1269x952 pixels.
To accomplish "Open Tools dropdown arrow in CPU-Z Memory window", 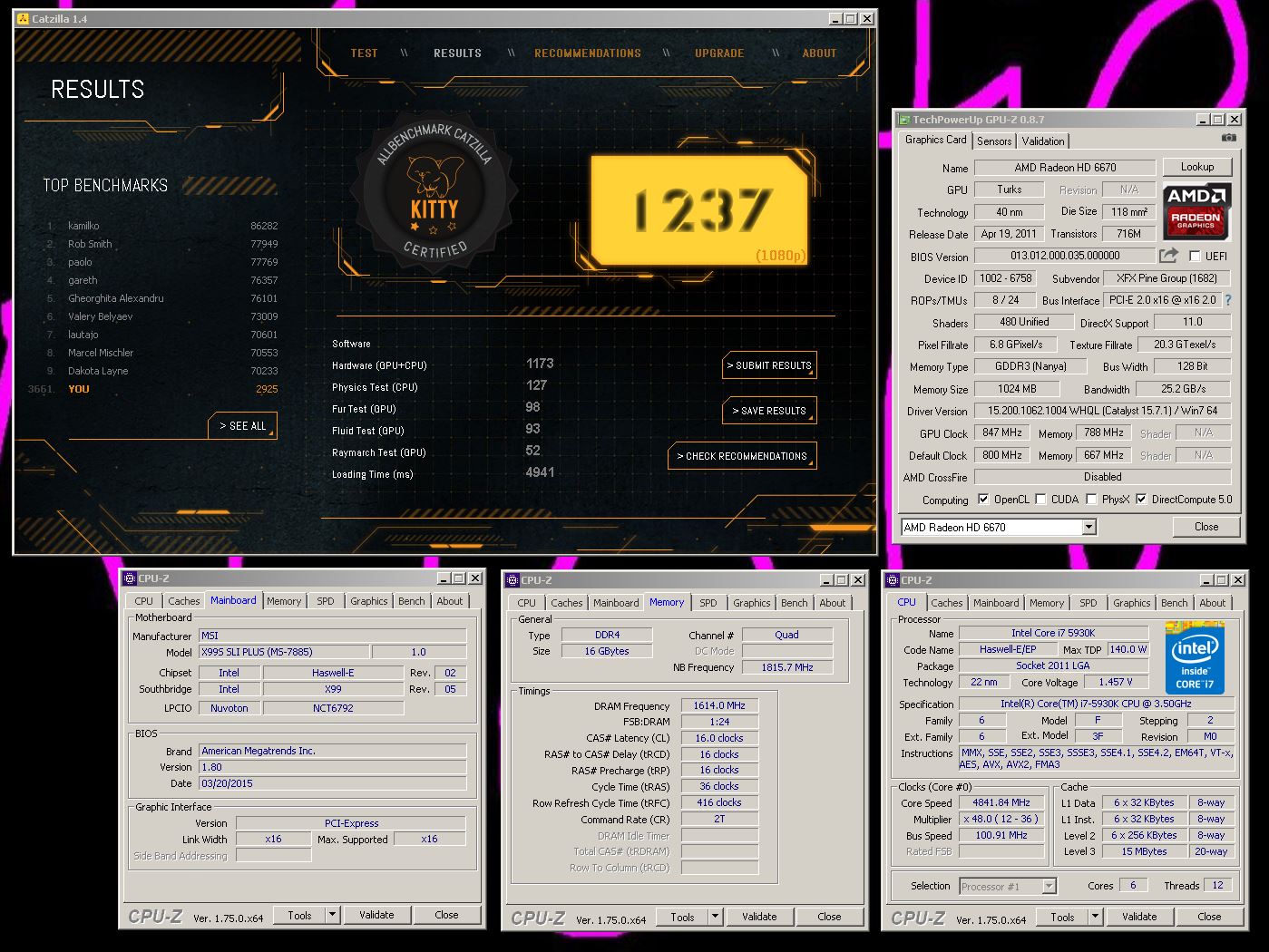I will (715, 917).
